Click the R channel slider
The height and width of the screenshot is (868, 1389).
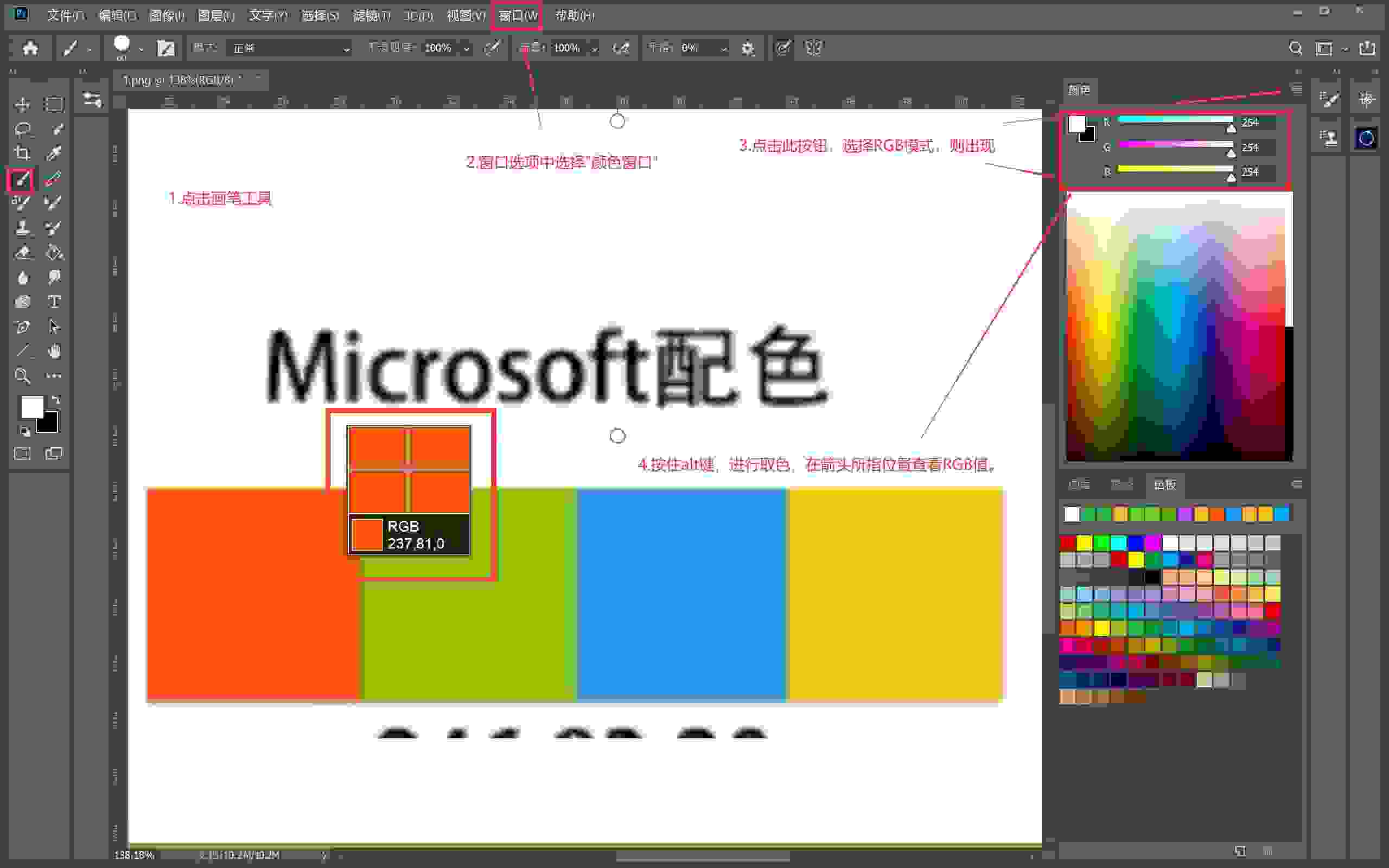[1175, 120]
